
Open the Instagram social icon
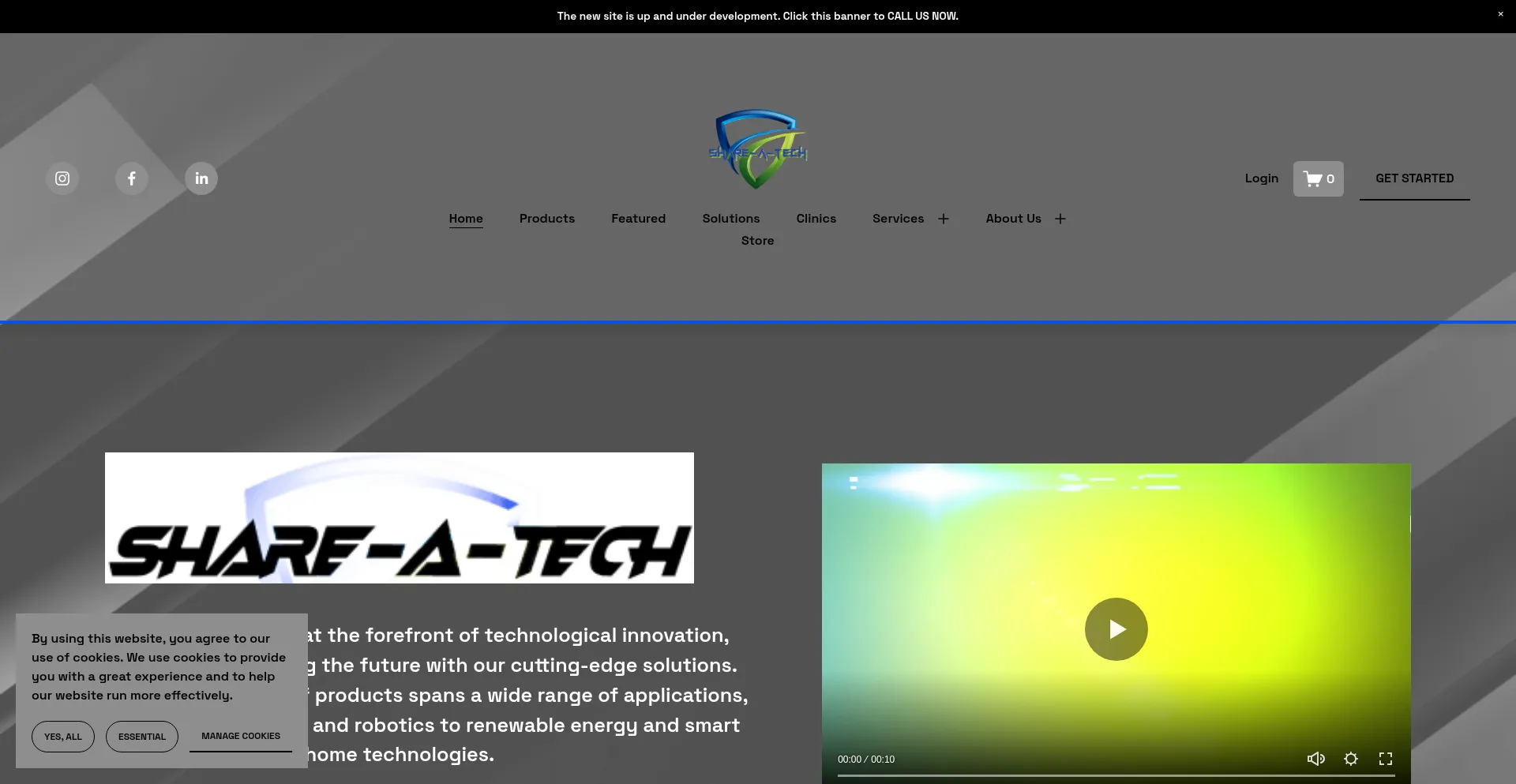point(62,178)
